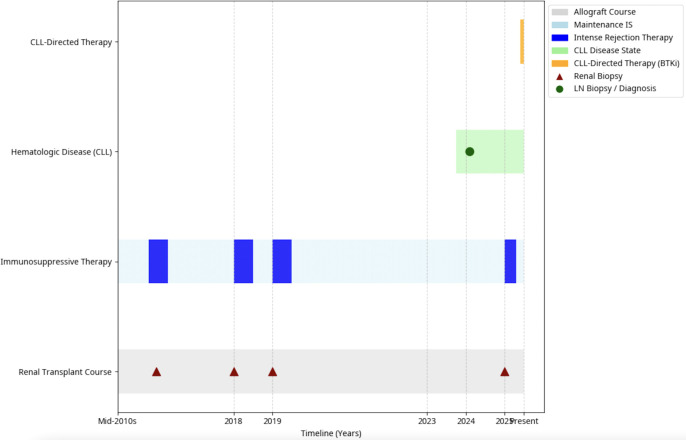This screenshot has width=686, height=440.
Task: Click the Maintenance IS light blue legend swatch
Action: 560,25
